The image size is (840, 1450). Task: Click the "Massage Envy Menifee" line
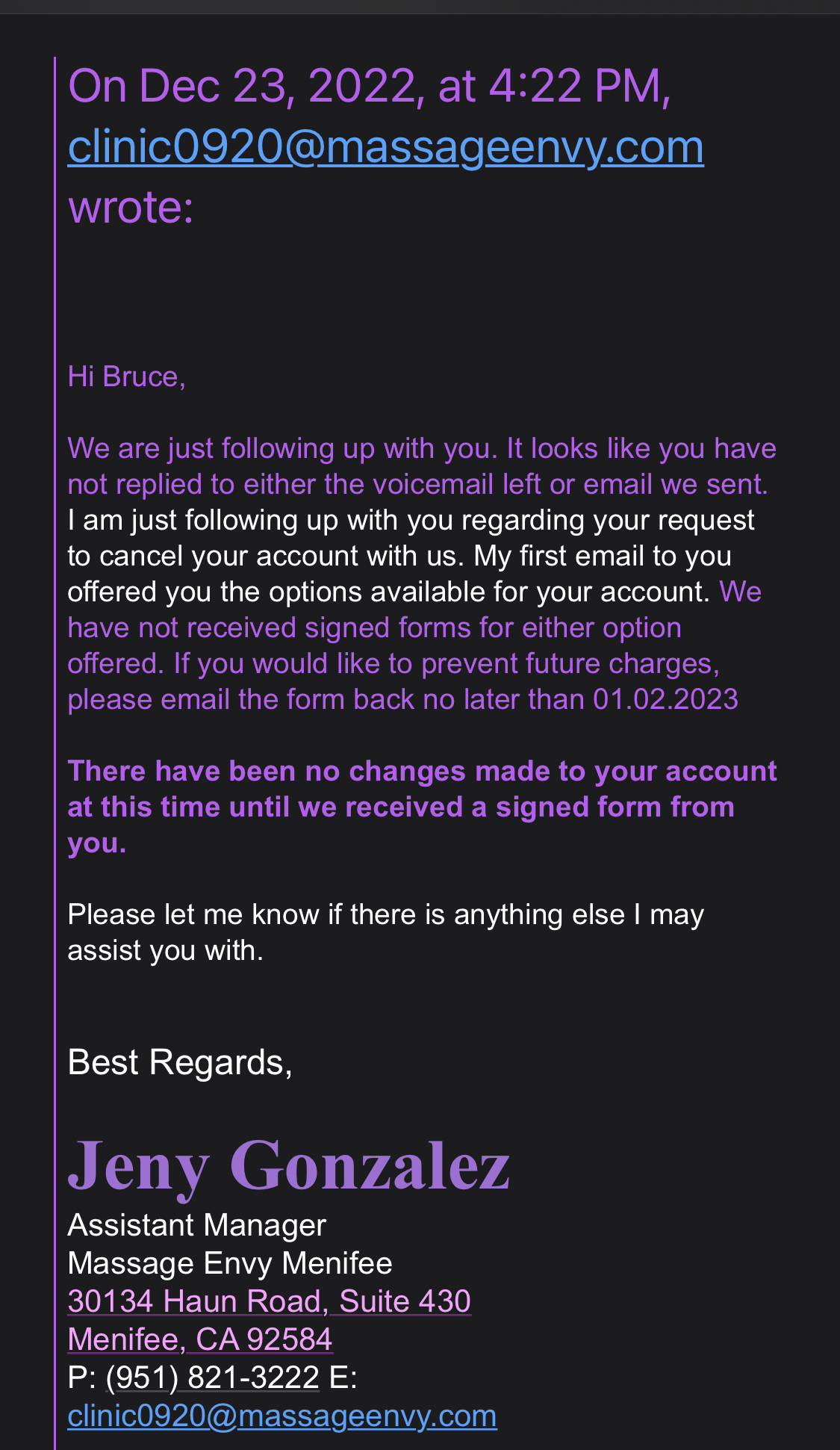pyautogui.click(x=230, y=1263)
